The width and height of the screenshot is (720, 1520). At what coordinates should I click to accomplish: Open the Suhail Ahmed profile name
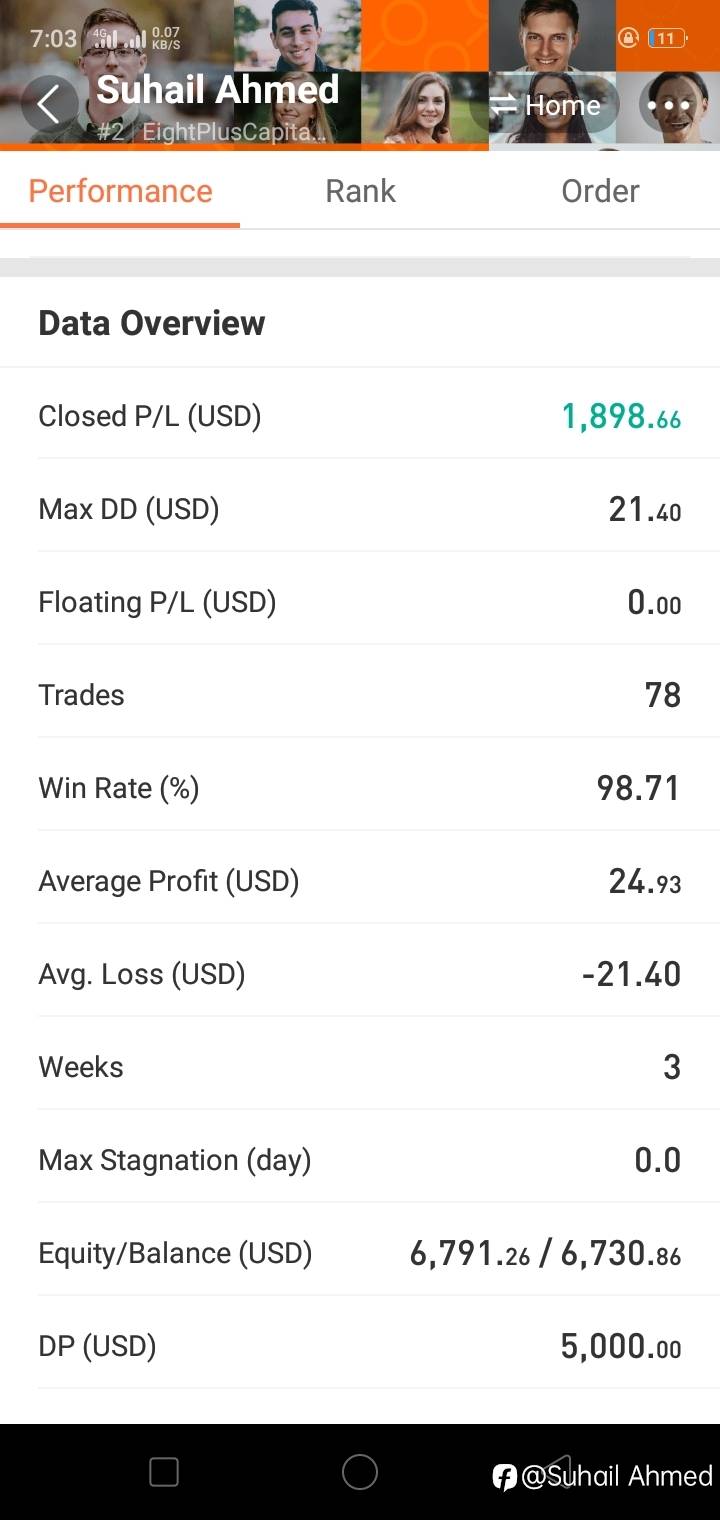[x=218, y=90]
